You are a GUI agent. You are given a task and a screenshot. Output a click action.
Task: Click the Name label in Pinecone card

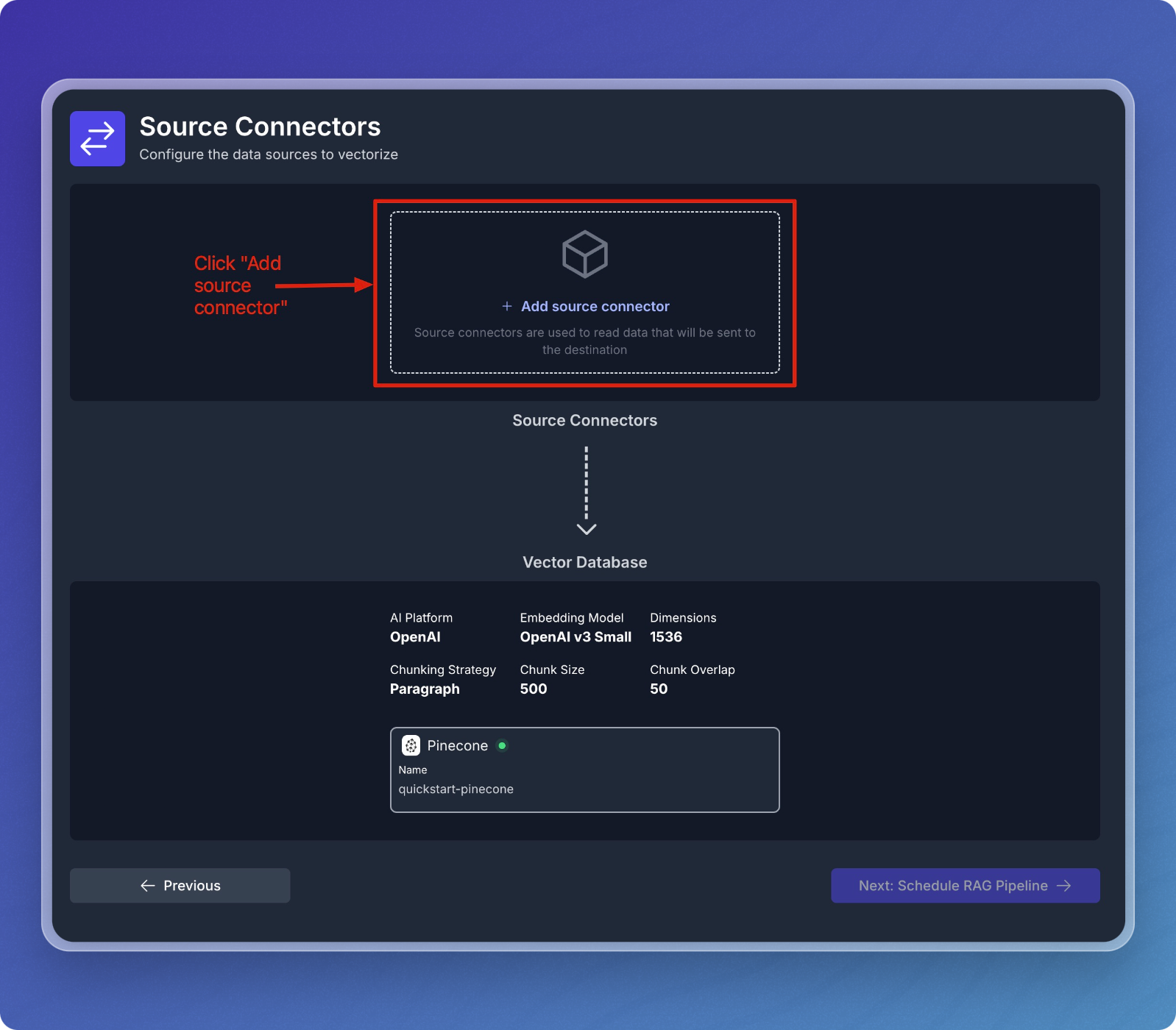[413, 770]
